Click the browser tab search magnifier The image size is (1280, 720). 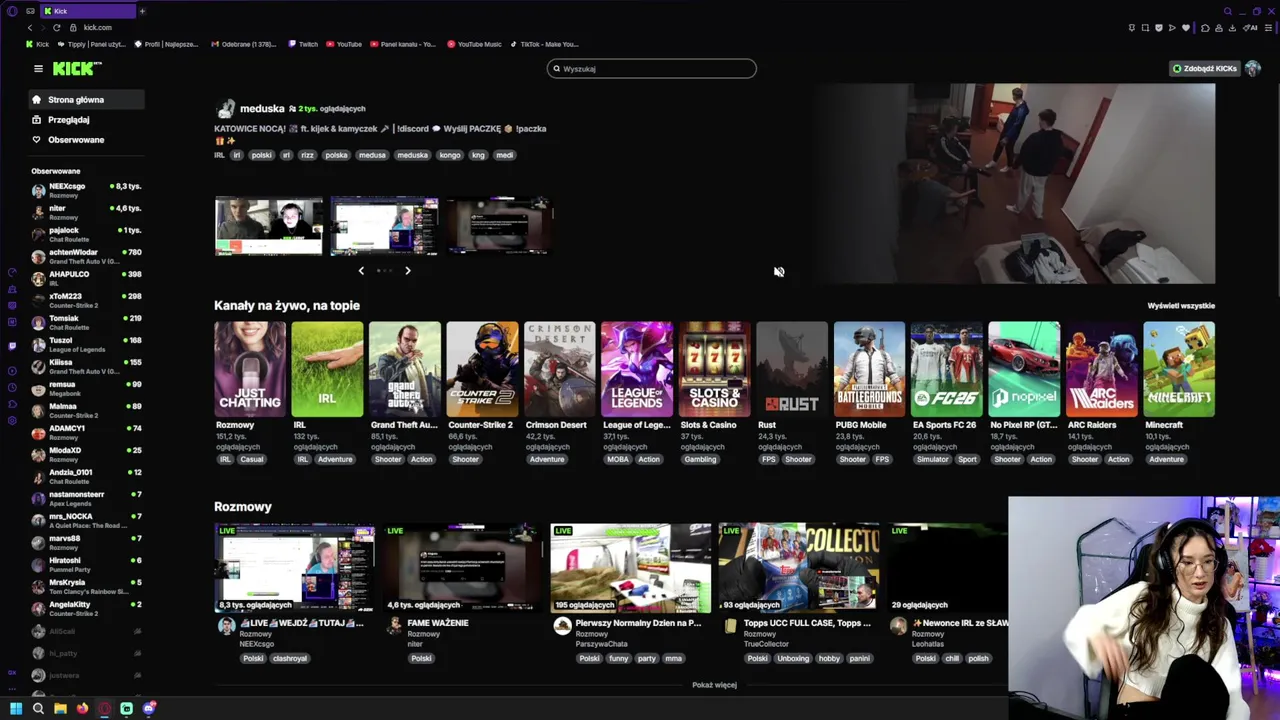pos(1228,11)
